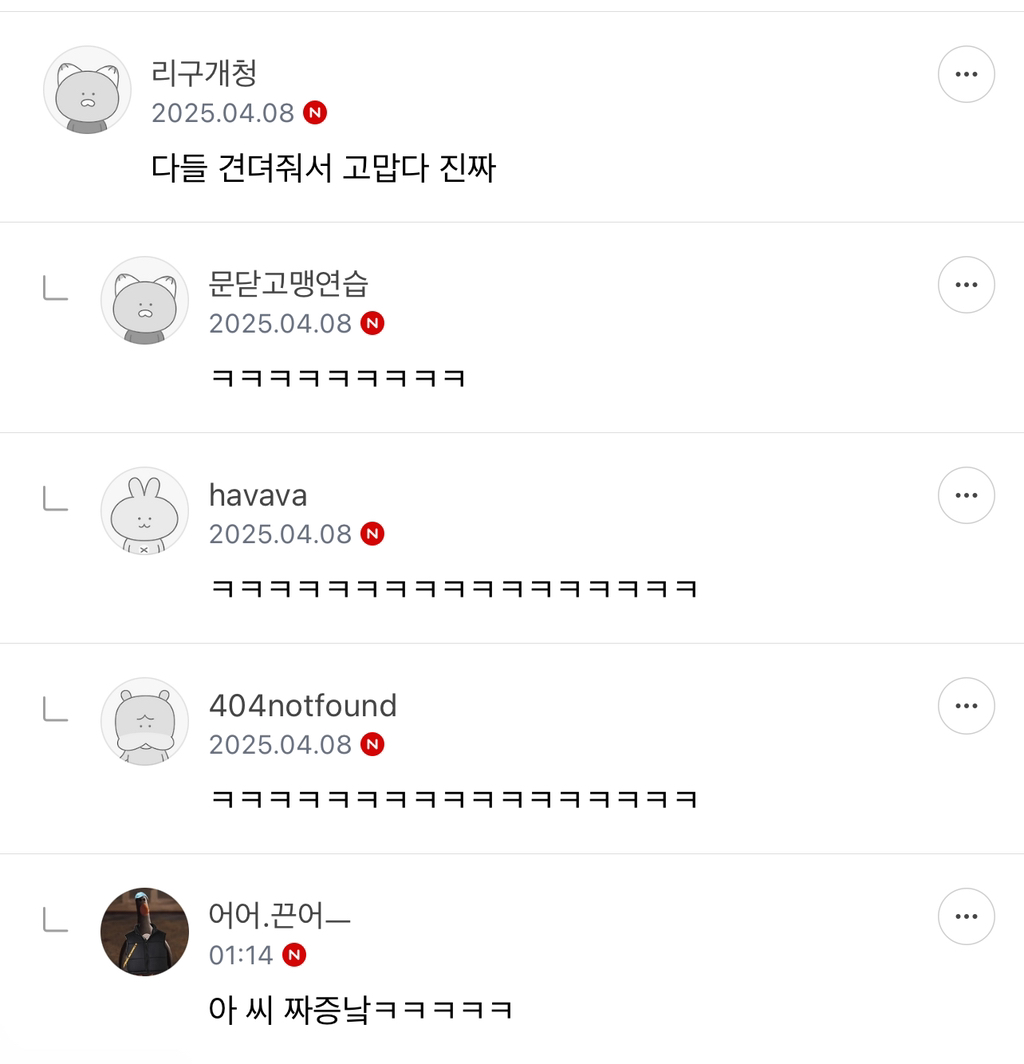This screenshot has height=1064, width=1024.
Task: Select the comment text 다들 견뎌줘서 고맙다 진짜
Action: point(323,168)
